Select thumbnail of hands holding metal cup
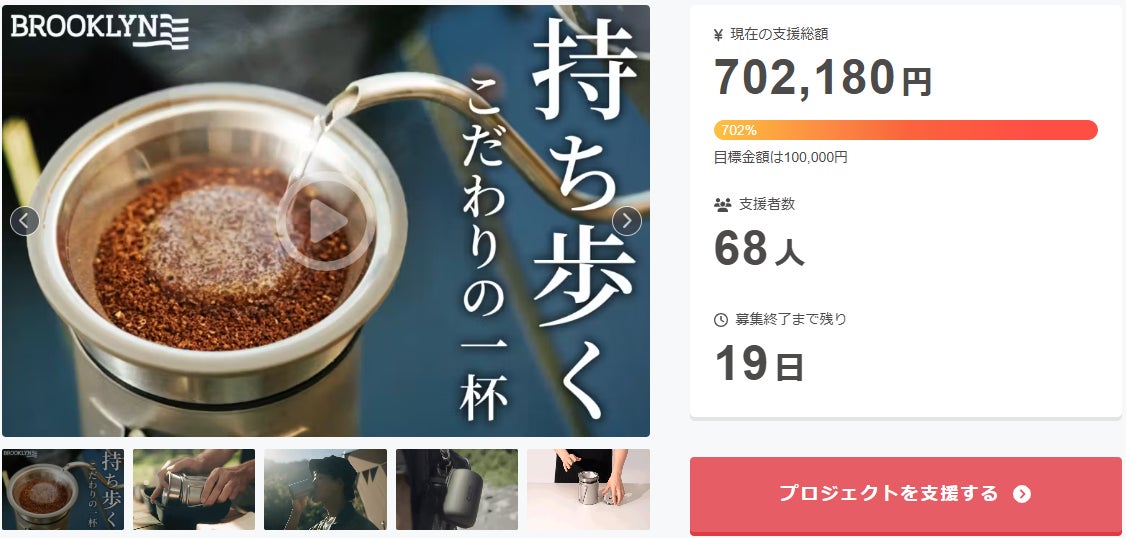 194,490
